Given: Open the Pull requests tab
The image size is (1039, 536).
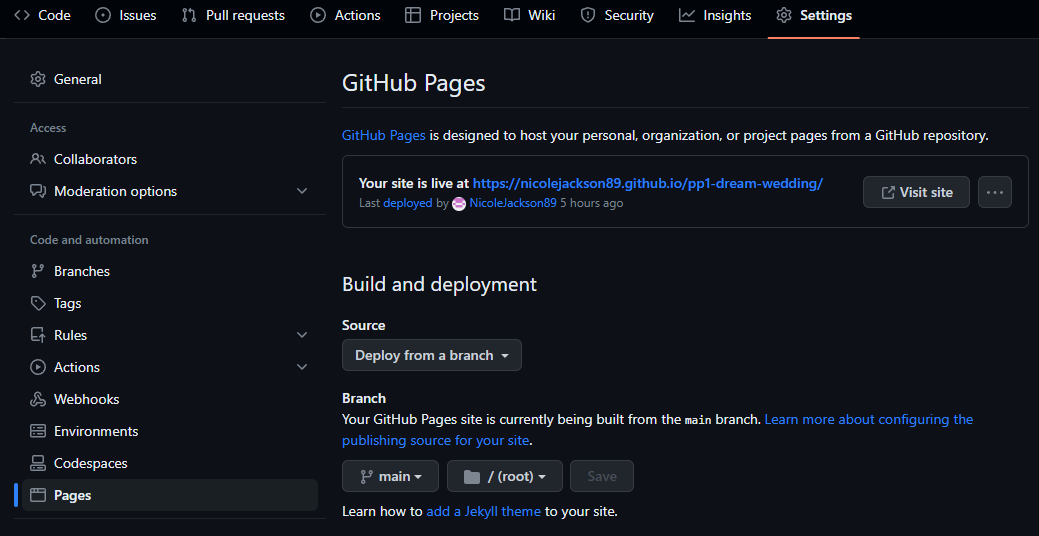Looking at the screenshot, I should (x=233, y=15).
